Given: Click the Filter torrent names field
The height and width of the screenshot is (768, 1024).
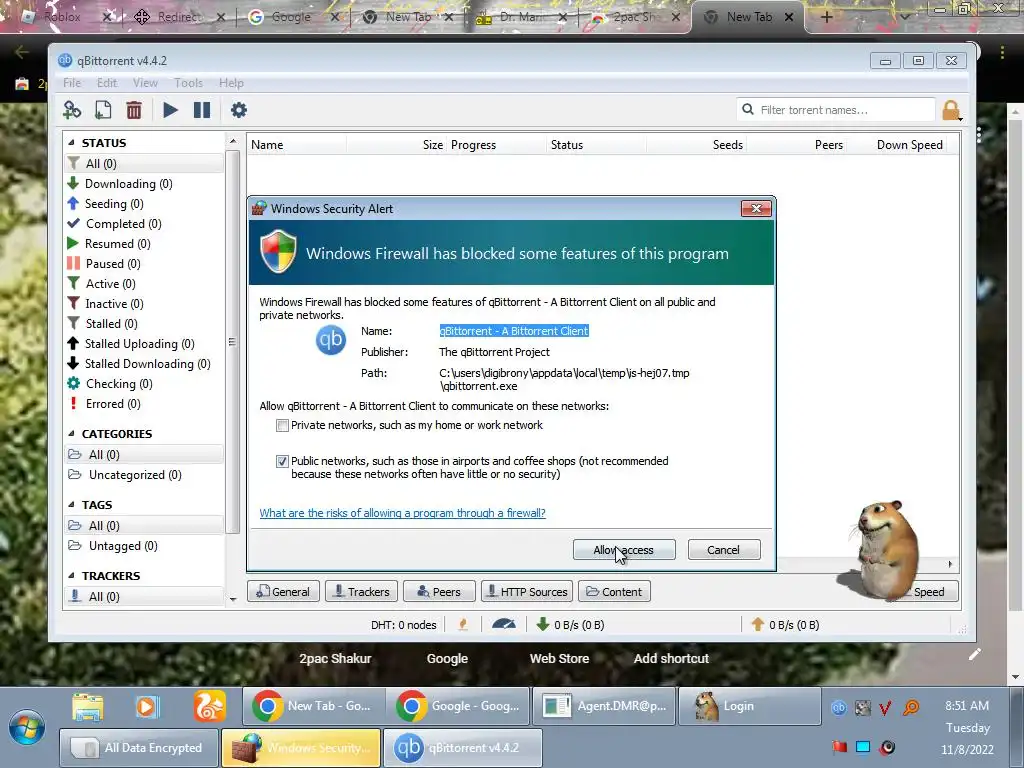Looking at the screenshot, I should tap(836, 110).
